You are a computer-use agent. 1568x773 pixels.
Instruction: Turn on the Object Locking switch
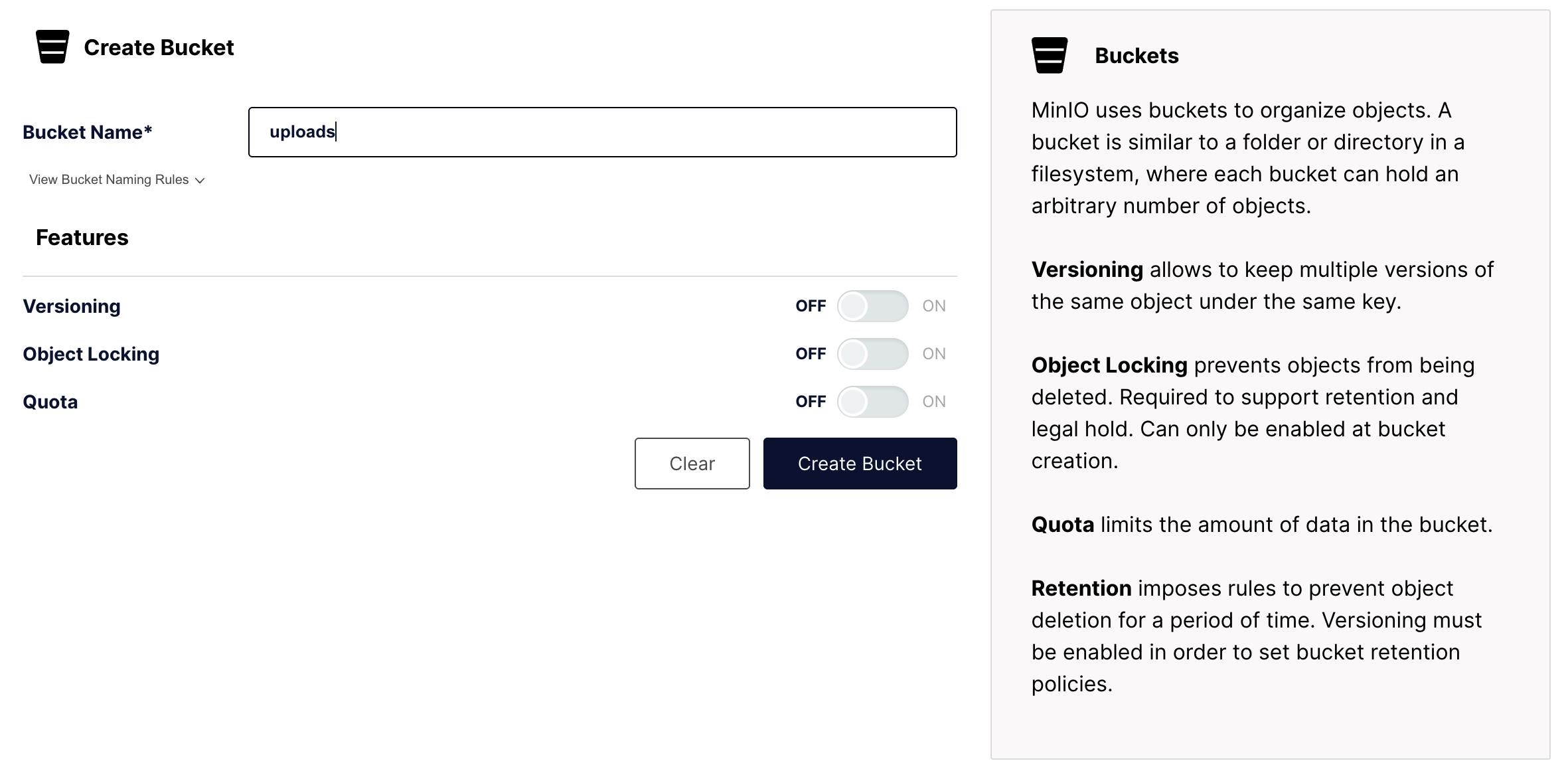[x=872, y=354]
